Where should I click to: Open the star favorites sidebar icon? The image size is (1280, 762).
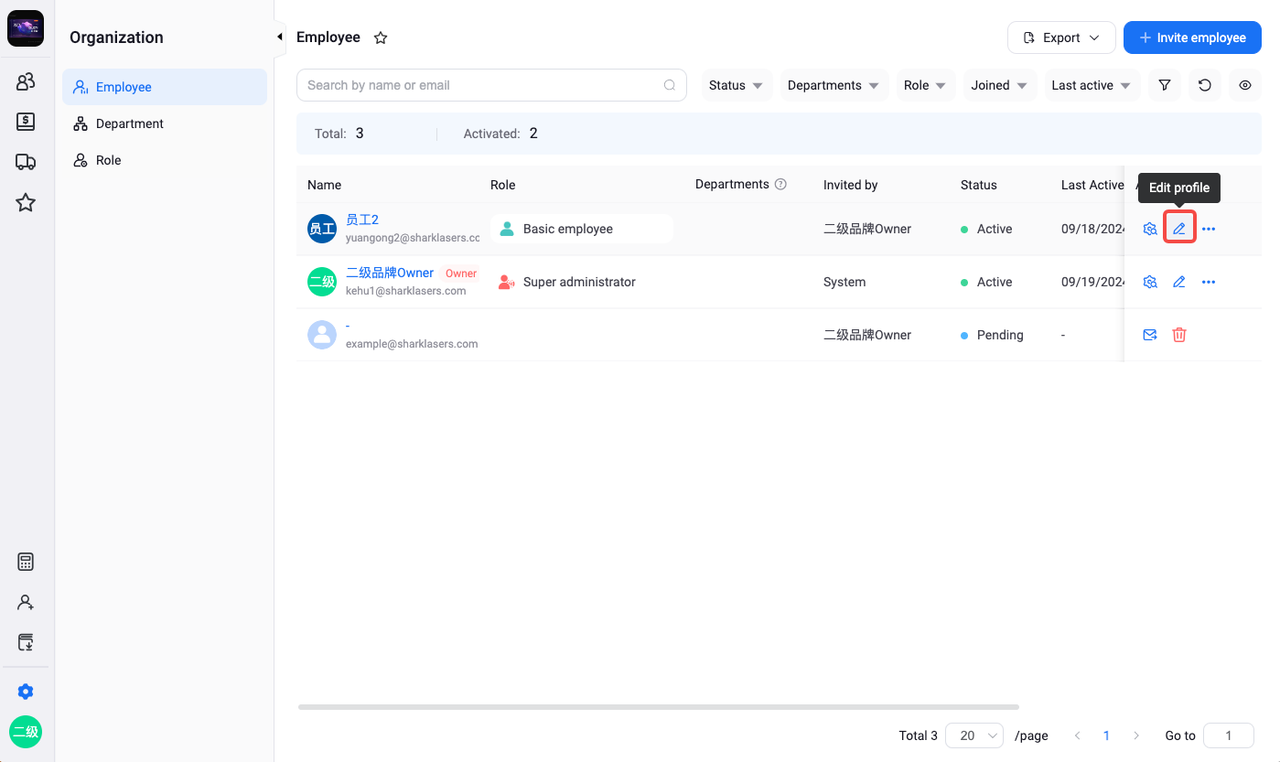(x=26, y=203)
